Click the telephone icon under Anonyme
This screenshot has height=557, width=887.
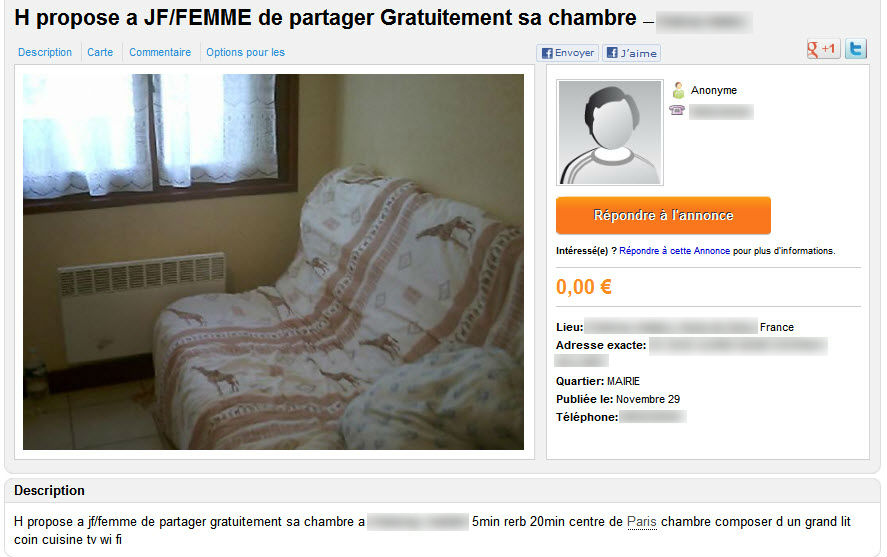[677, 110]
